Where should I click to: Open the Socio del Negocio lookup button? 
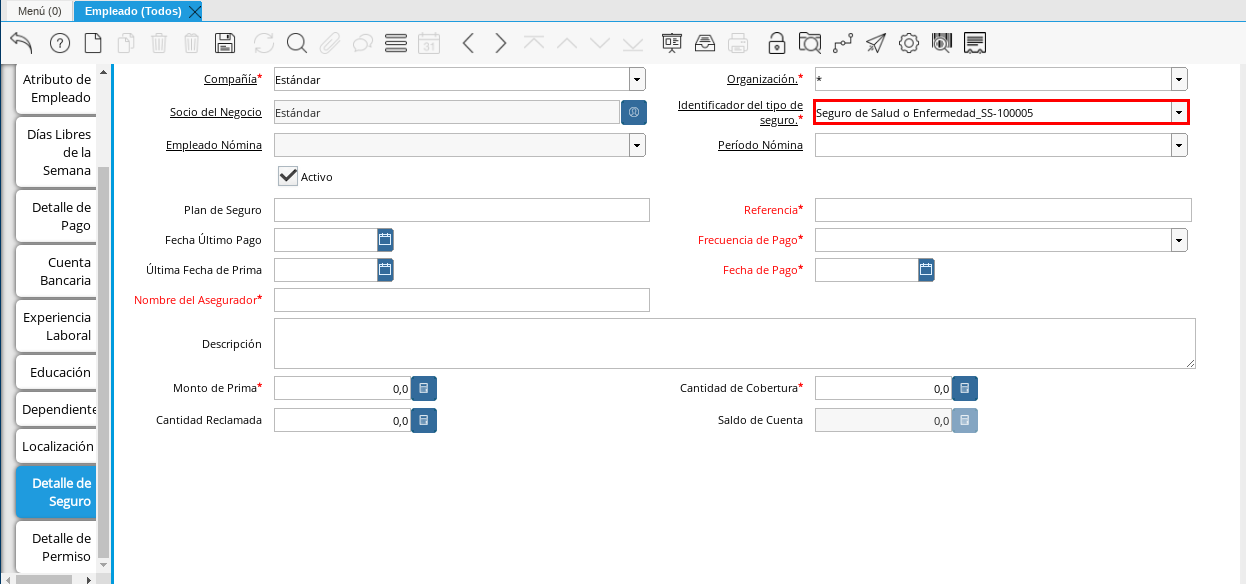(634, 112)
